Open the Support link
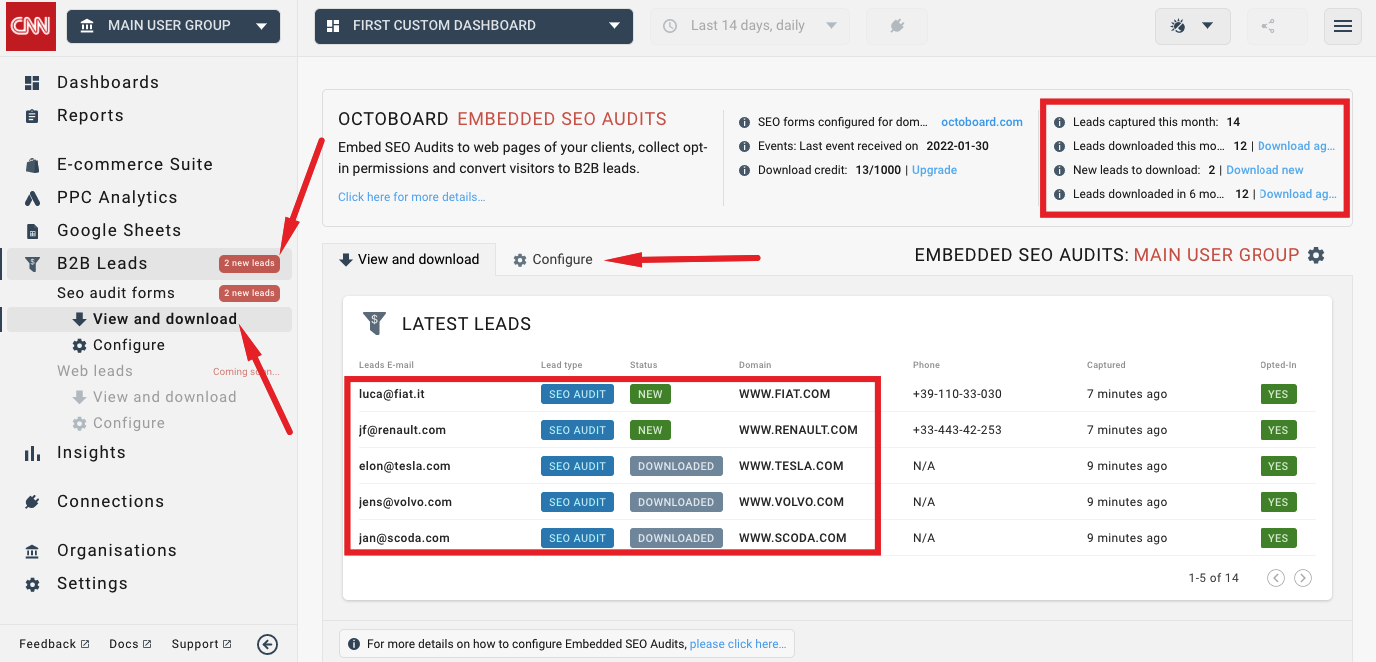This screenshot has height=662, width=1376. pos(202,644)
